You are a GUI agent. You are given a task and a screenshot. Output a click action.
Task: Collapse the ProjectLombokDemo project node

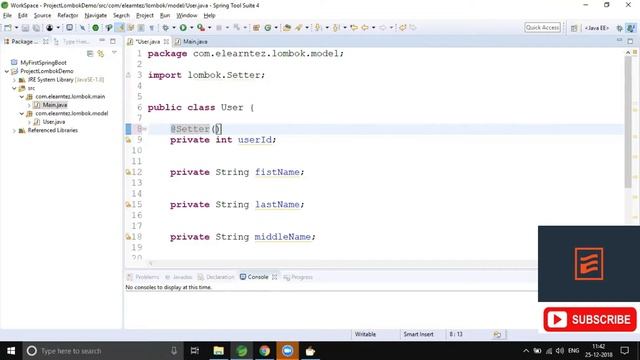coord(7,71)
